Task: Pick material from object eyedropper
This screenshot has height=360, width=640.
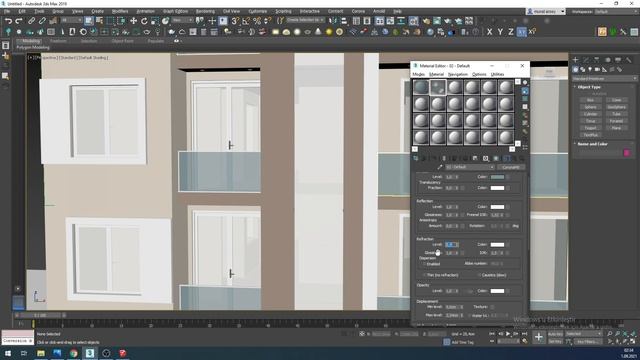Action: [440, 167]
